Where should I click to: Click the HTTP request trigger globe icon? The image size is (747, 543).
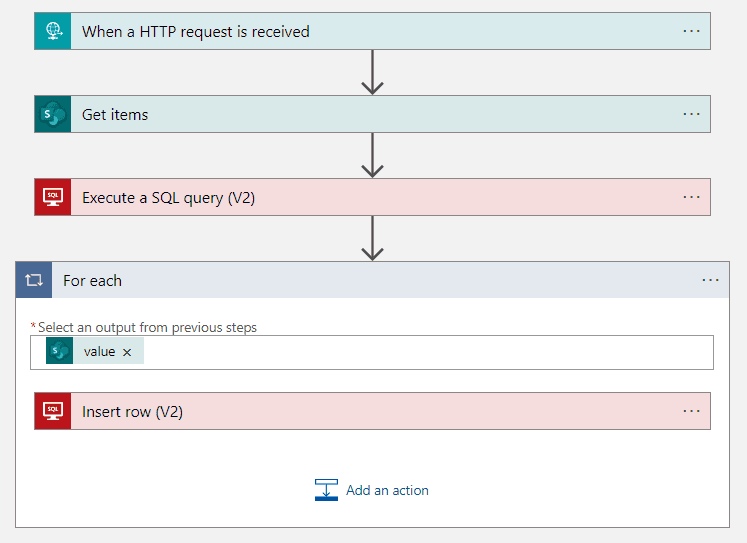click(x=52, y=31)
